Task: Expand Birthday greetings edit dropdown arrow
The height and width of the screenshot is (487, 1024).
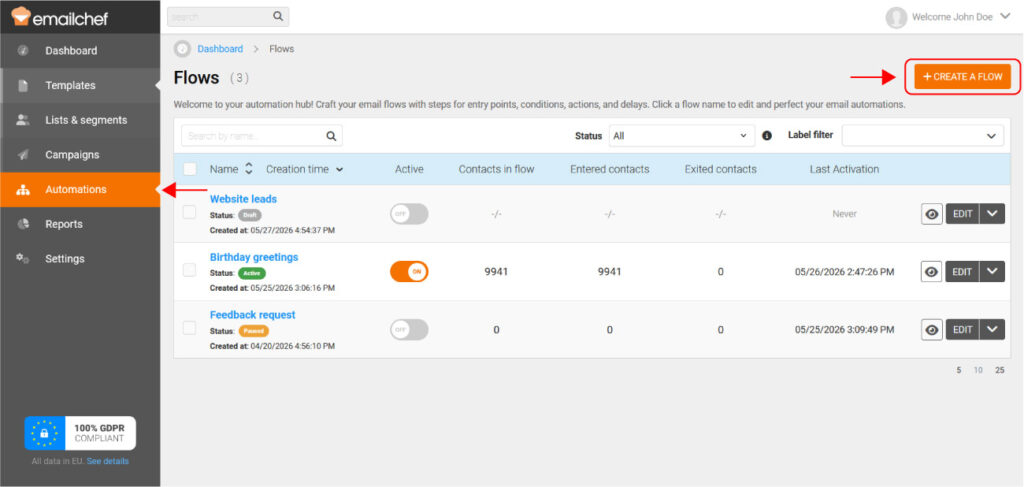Action: tap(992, 272)
